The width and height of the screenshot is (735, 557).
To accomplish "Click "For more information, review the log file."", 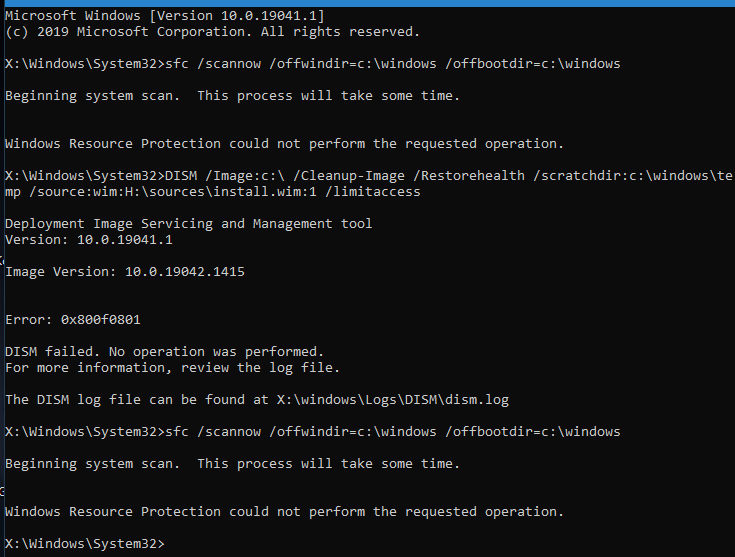I will click(x=172, y=368).
